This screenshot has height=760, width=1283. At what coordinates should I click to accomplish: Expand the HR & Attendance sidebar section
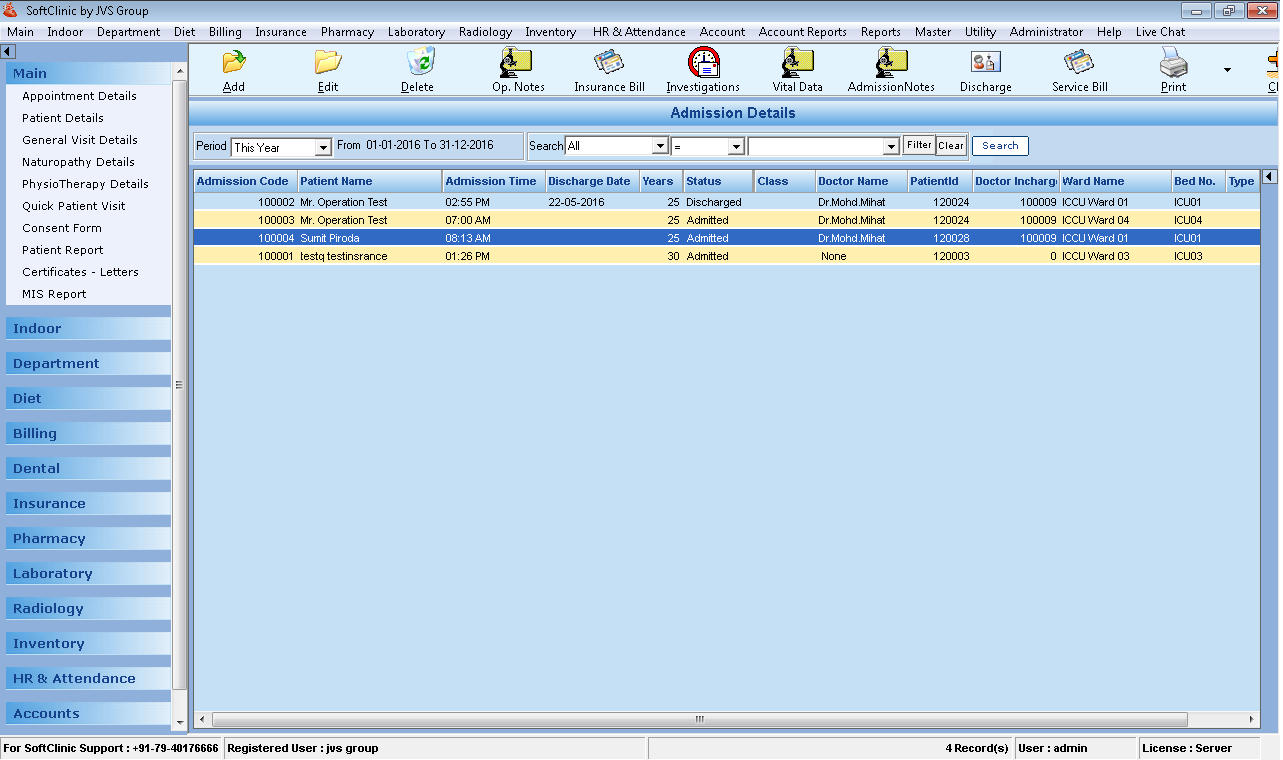88,678
